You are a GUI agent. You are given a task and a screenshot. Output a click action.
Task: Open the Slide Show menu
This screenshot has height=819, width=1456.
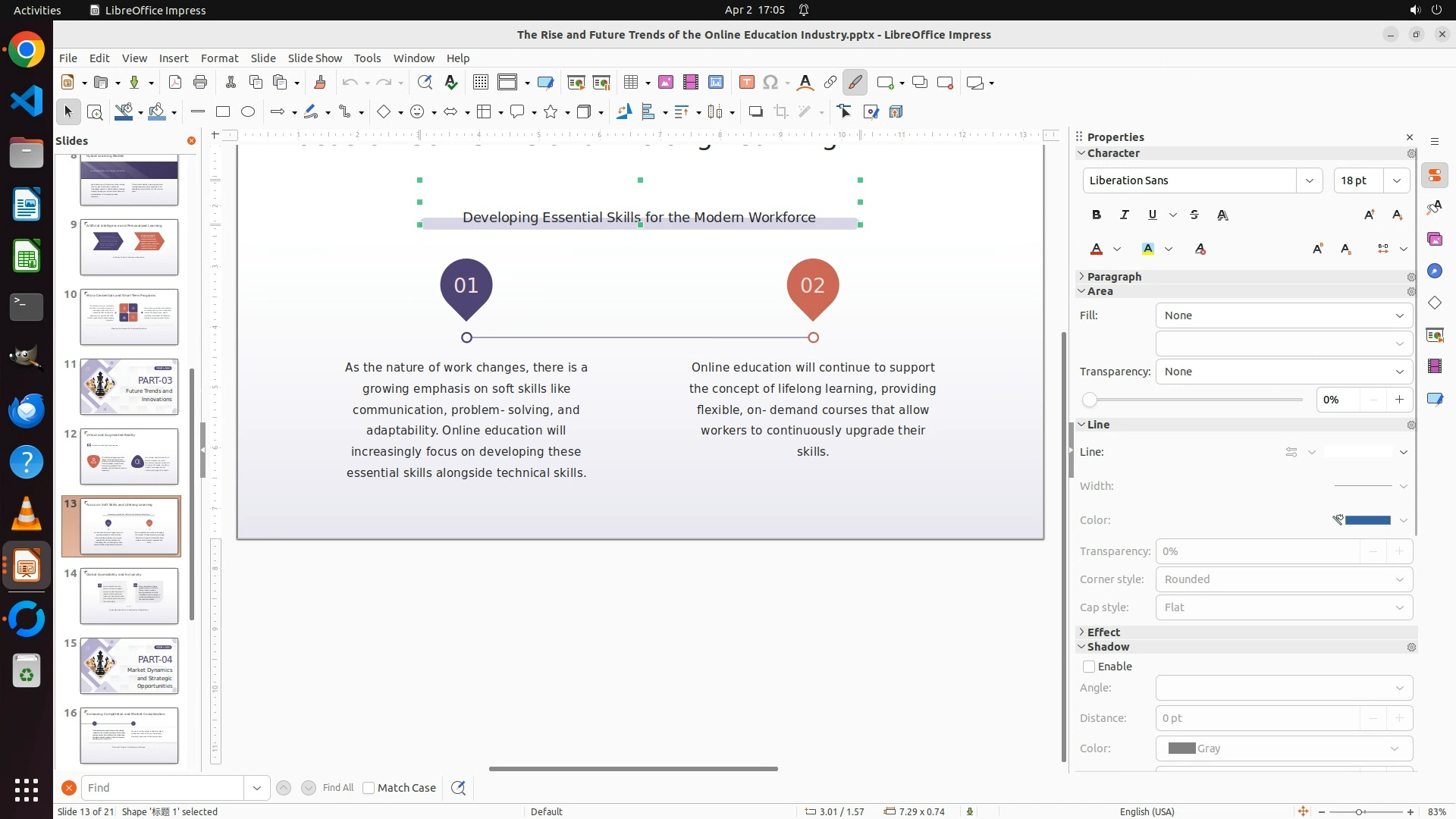(x=315, y=58)
